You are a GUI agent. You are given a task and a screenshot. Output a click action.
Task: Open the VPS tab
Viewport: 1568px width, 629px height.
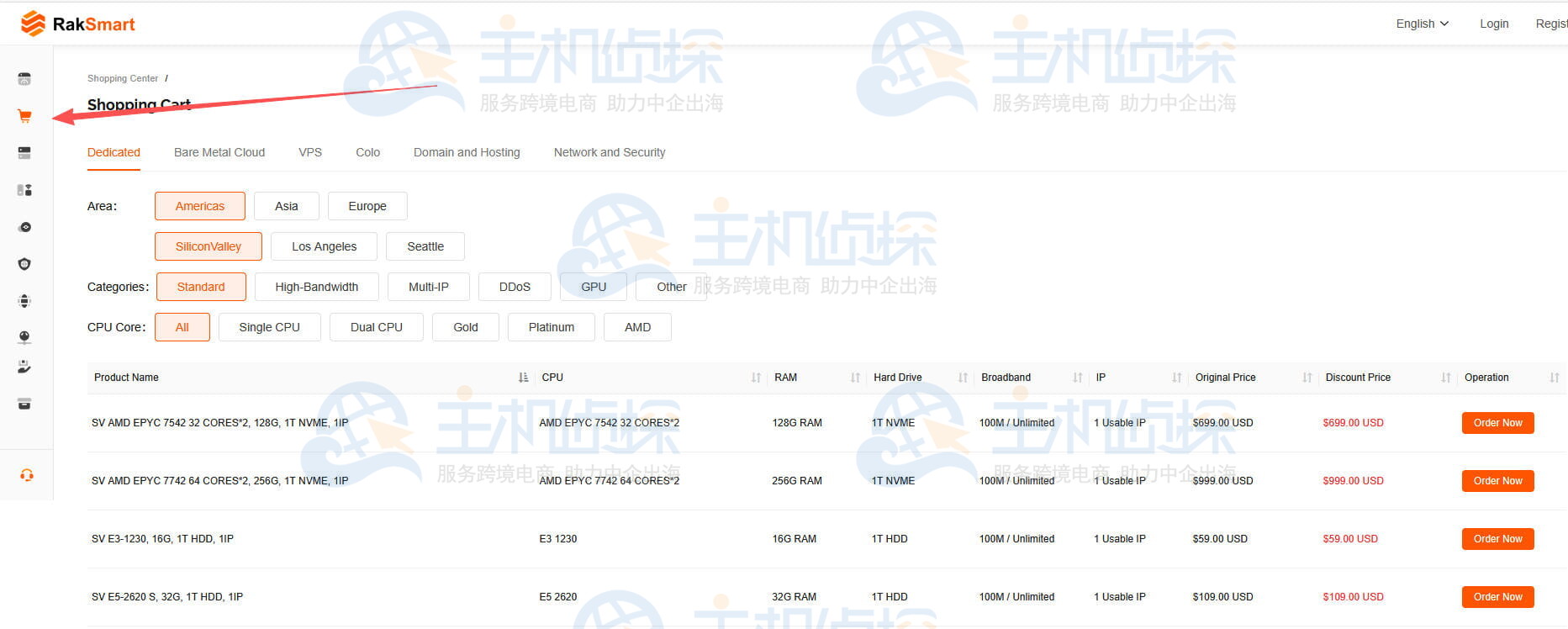pos(310,152)
